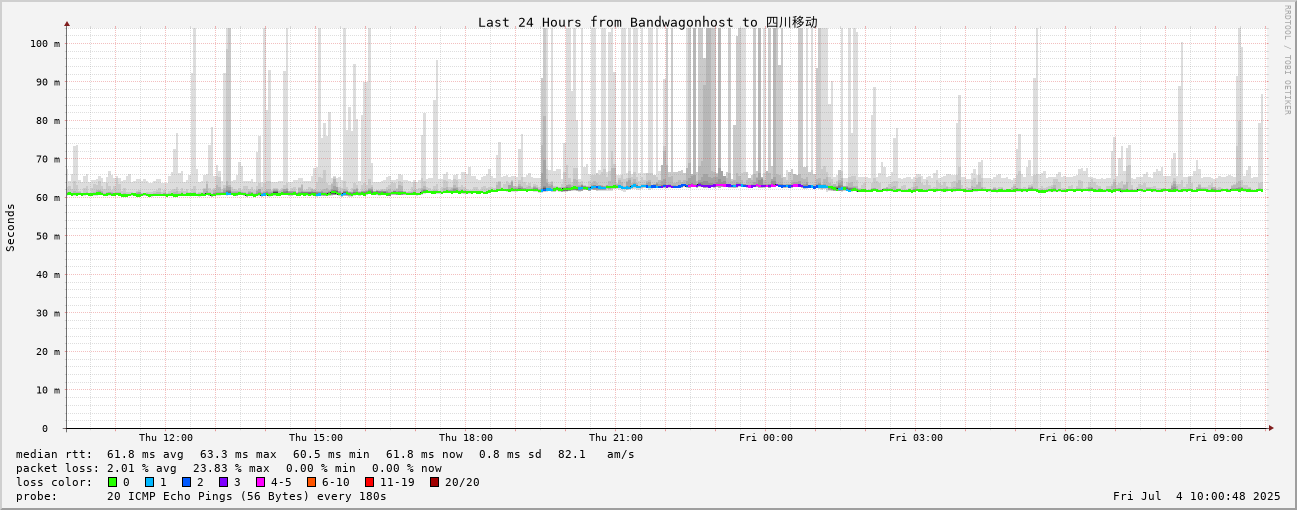Click the '50 m' y-axis value

48,236
